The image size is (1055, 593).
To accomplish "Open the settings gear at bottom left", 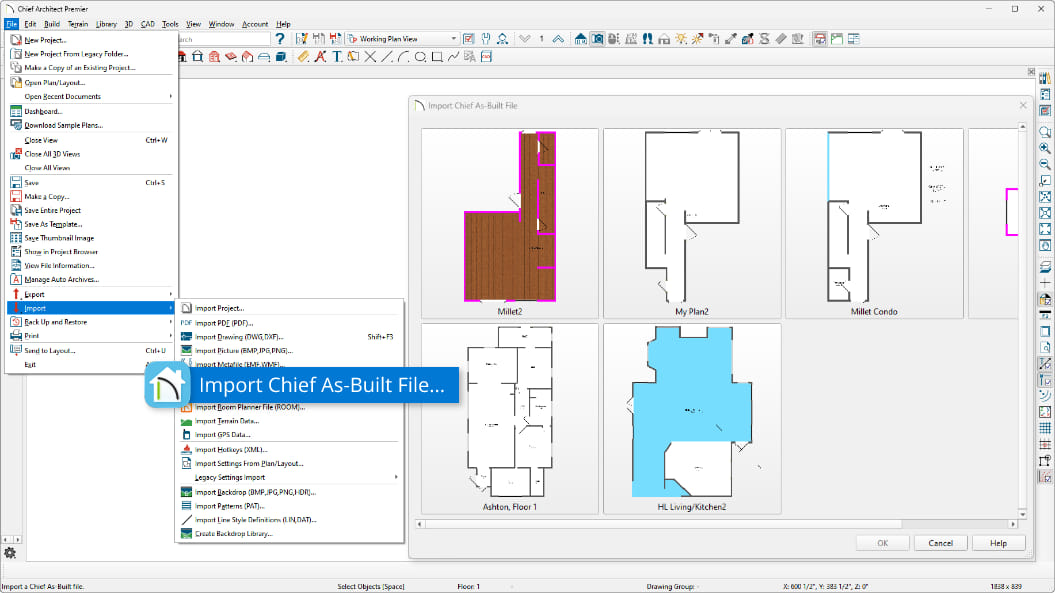I will (10, 553).
